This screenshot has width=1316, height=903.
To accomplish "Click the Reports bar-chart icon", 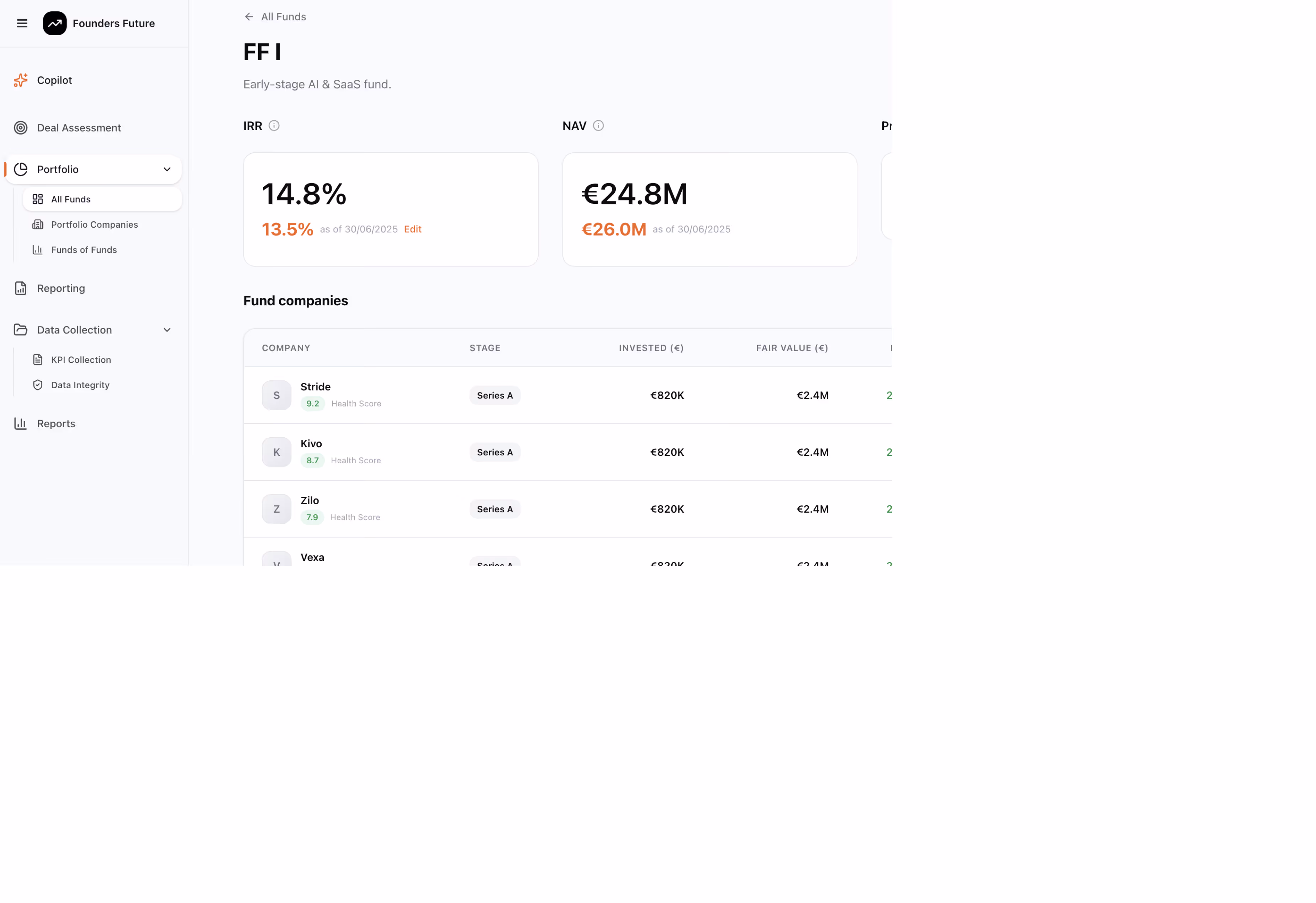I will point(20,423).
